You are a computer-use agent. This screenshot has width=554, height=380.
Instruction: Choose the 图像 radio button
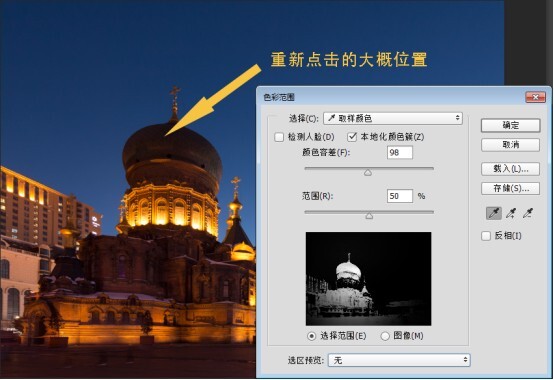(385, 336)
